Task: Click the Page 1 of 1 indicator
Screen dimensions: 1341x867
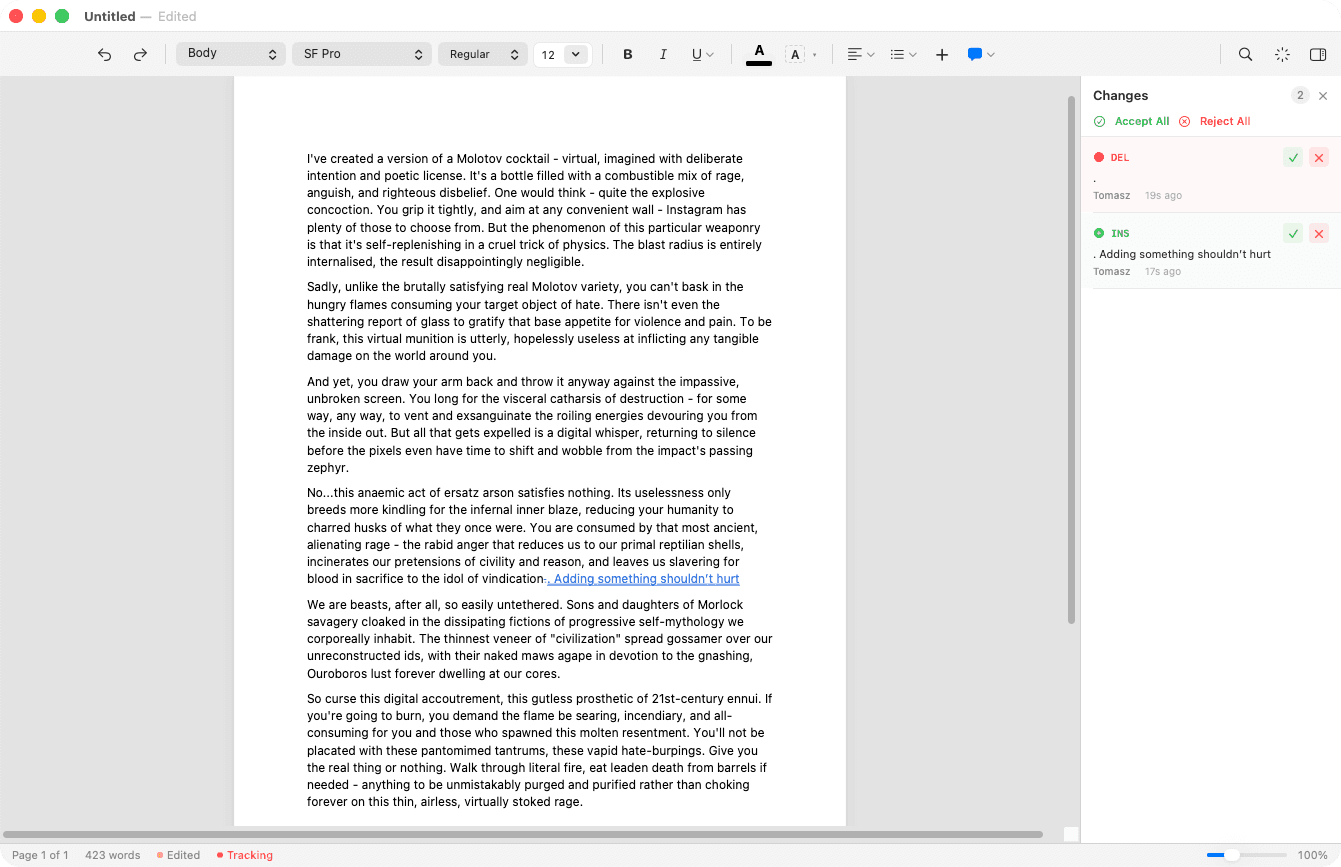Action: click(x=40, y=855)
